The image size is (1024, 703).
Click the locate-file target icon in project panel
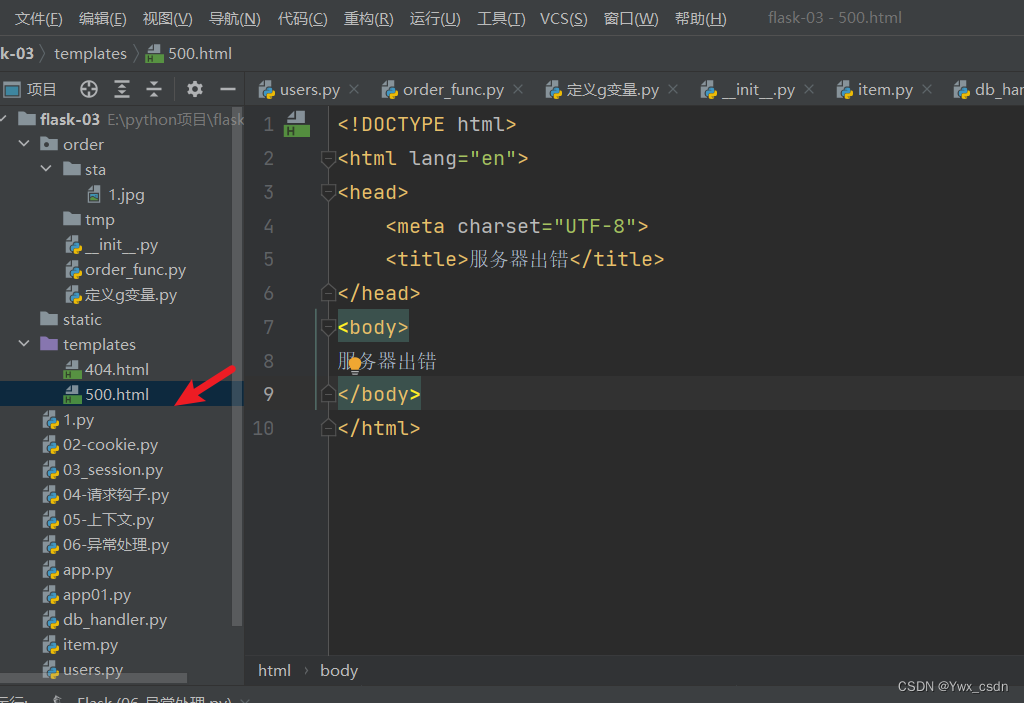pyautogui.click(x=89, y=89)
